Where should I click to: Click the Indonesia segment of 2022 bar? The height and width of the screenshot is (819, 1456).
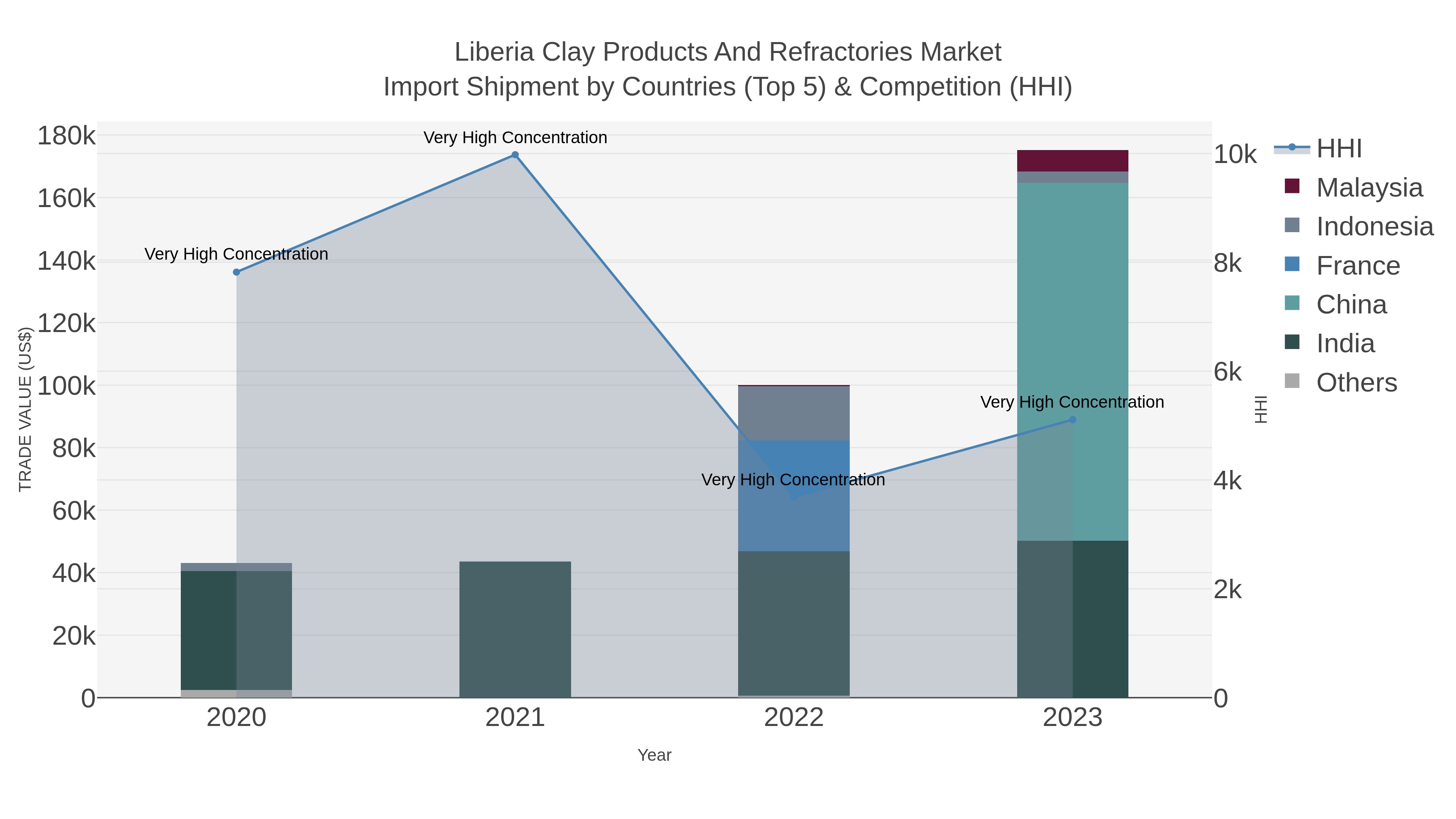pos(794,414)
